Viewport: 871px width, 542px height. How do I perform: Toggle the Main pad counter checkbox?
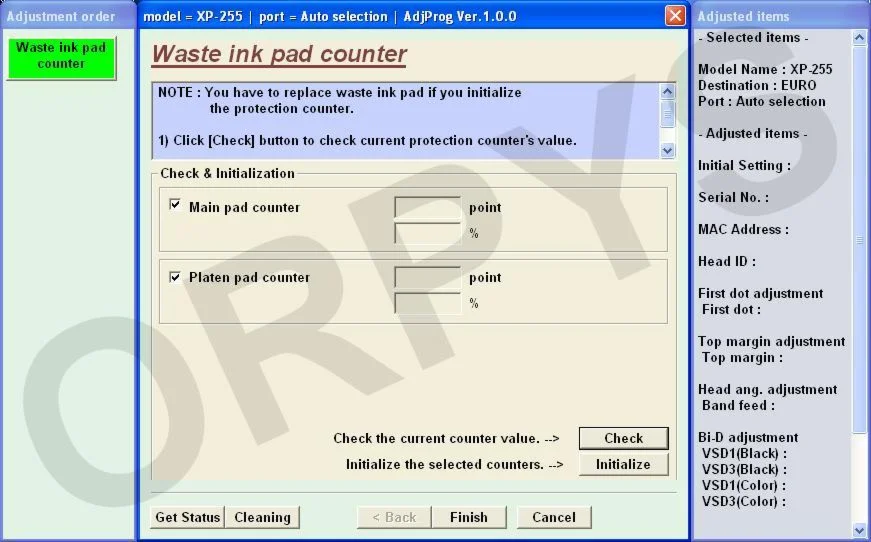[175, 205]
